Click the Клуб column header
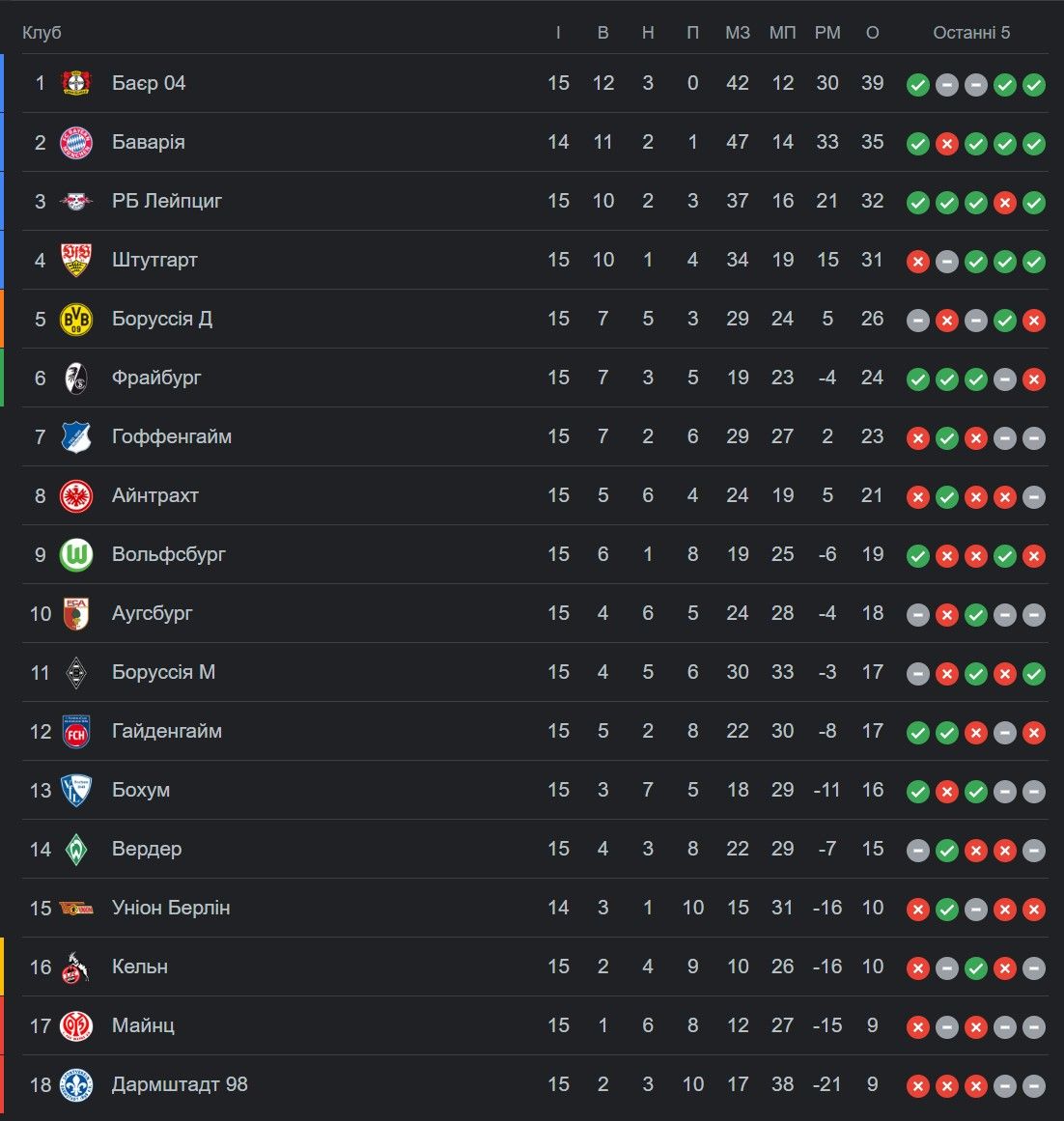 click(x=42, y=33)
